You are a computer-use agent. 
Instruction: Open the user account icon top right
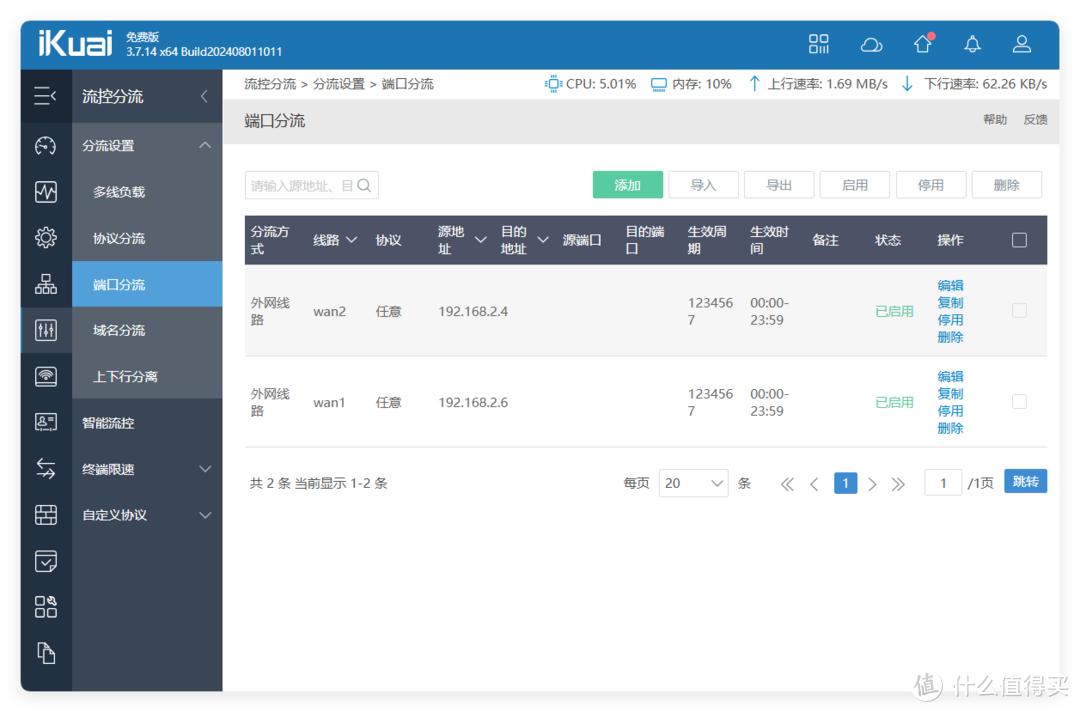point(1021,43)
